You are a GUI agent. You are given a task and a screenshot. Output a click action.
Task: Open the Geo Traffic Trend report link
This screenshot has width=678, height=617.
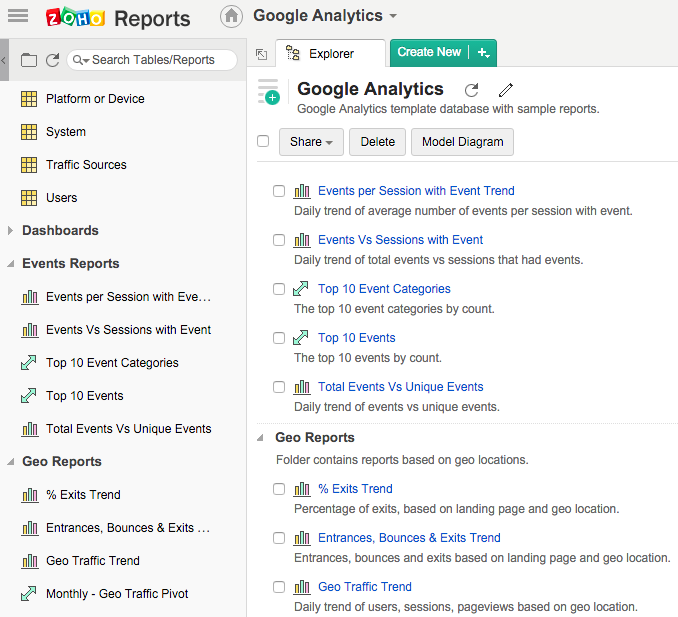(x=364, y=587)
